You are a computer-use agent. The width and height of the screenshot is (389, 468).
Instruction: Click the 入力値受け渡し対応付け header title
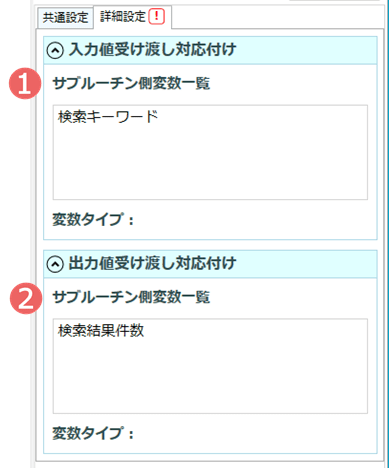(x=152, y=50)
